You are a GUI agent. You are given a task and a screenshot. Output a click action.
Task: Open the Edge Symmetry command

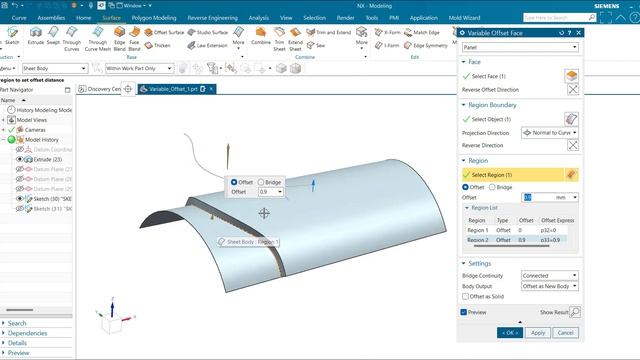point(426,45)
